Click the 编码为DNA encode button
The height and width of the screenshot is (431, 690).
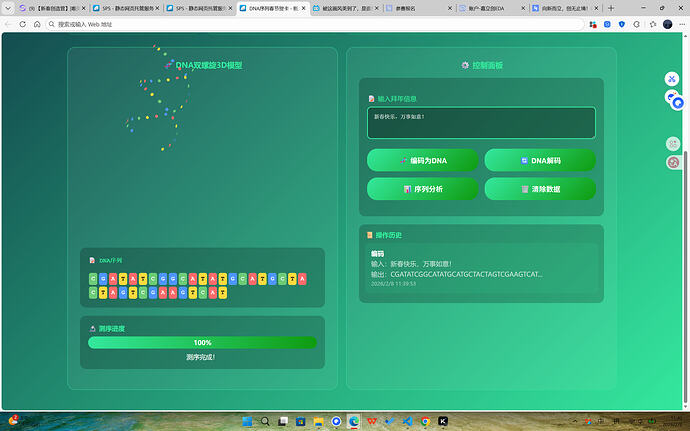pos(423,160)
